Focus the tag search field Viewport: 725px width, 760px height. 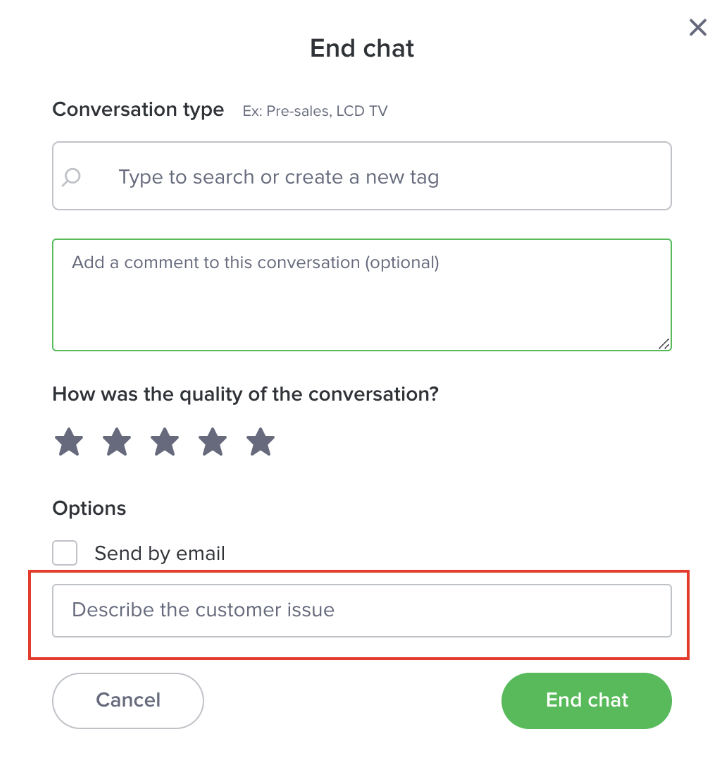pos(362,175)
